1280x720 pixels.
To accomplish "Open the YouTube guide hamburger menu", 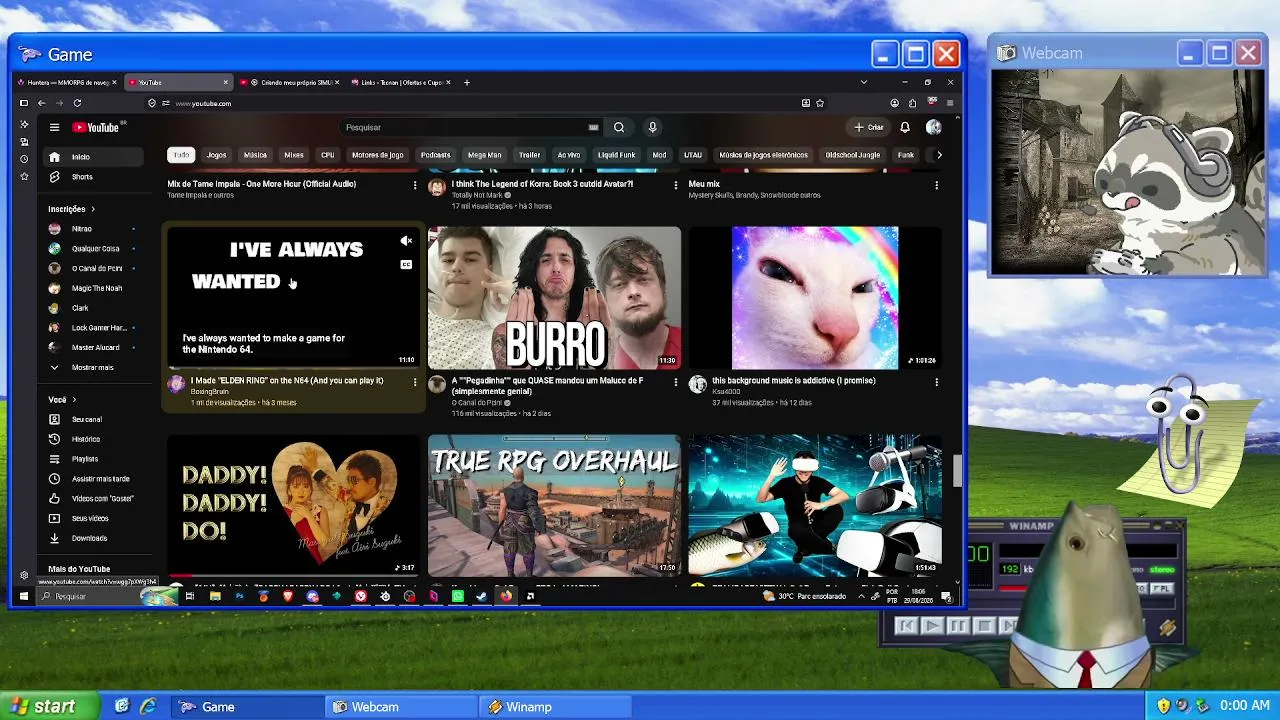I will click(x=54, y=127).
